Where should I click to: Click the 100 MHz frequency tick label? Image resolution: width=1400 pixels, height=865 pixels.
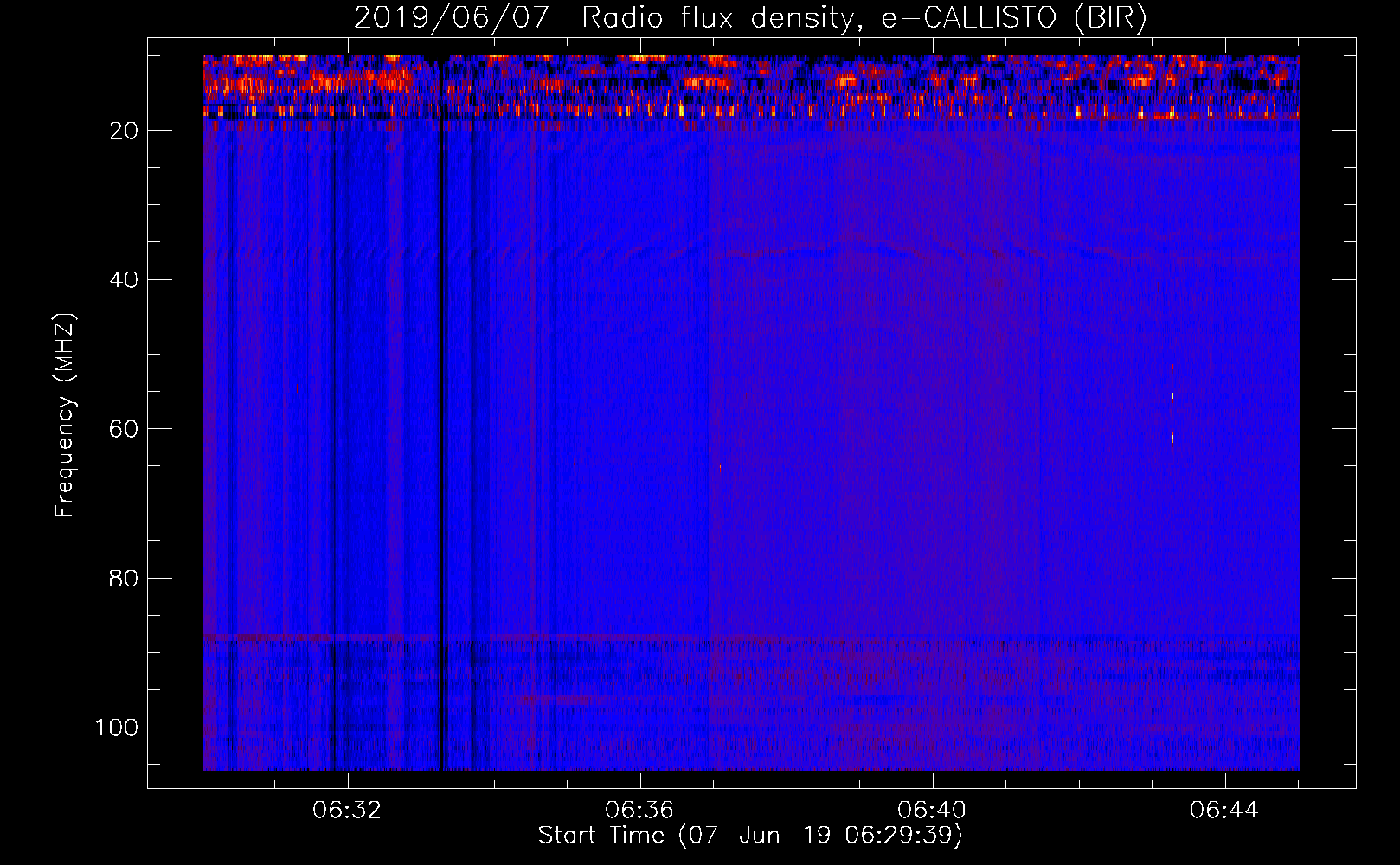[x=117, y=727]
